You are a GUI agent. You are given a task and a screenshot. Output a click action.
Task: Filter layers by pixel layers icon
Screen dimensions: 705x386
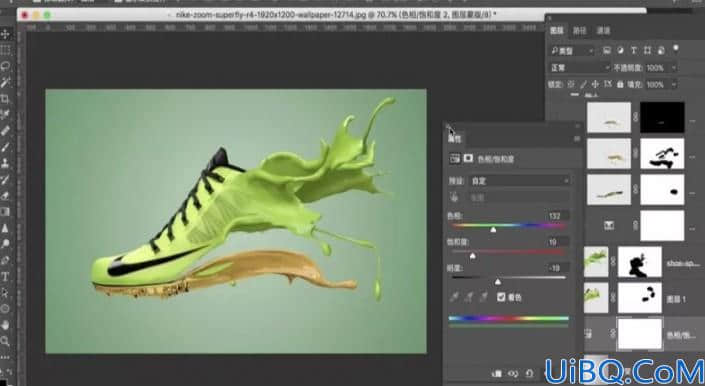[607, 50]
